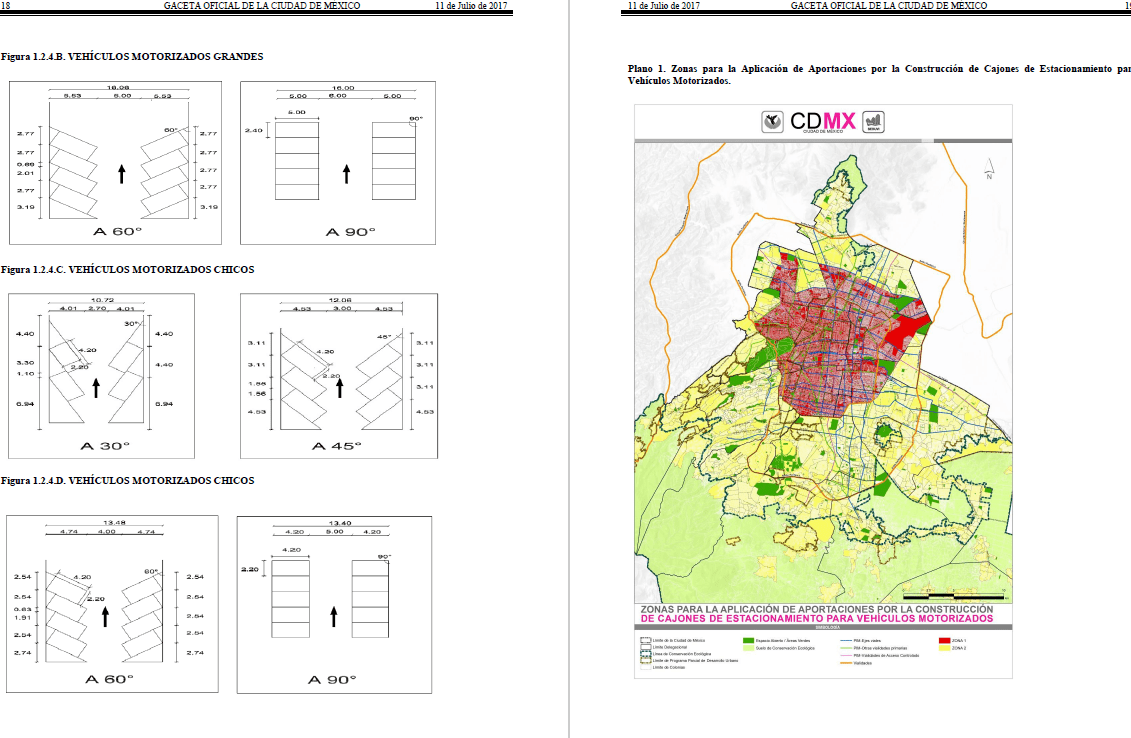The image size is (1131, 738).
Task: Click the gray 'SIMBOLOGÍA' legend bar
Action: tap(824, 628)
